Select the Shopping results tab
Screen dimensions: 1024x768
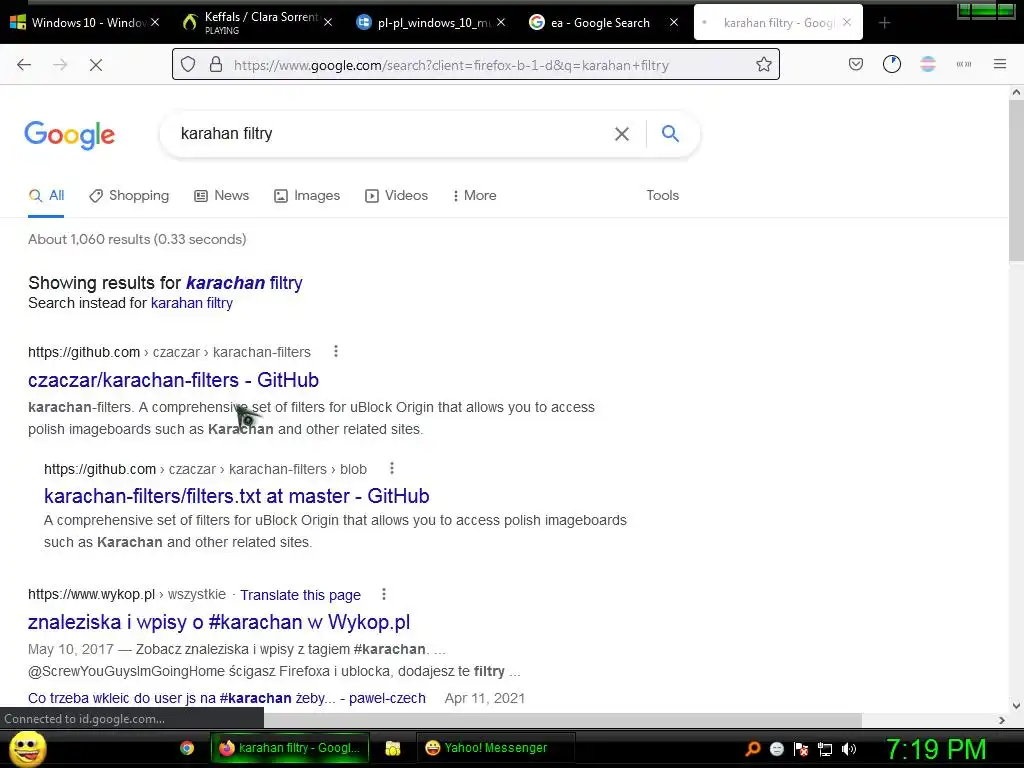tap(129, 195)
